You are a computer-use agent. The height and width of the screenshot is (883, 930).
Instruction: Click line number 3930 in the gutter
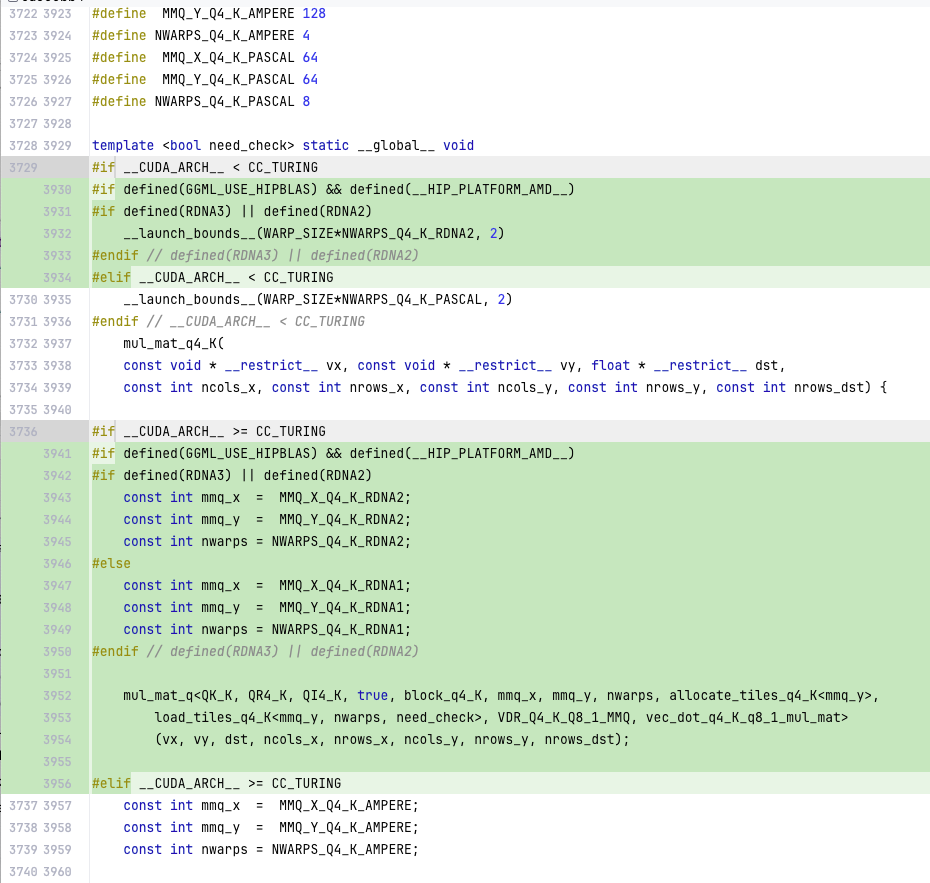coord(57,190)
